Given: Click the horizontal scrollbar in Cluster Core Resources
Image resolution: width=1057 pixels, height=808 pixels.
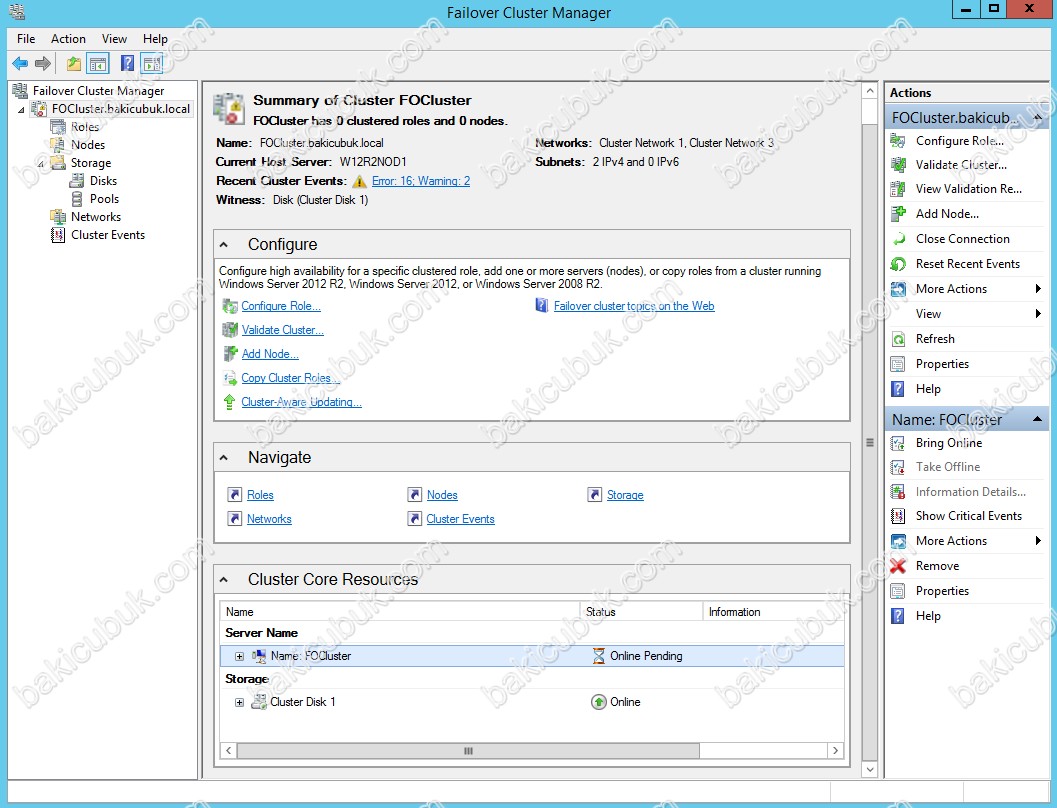Looking at the screenshot, I should coord(468,751).
